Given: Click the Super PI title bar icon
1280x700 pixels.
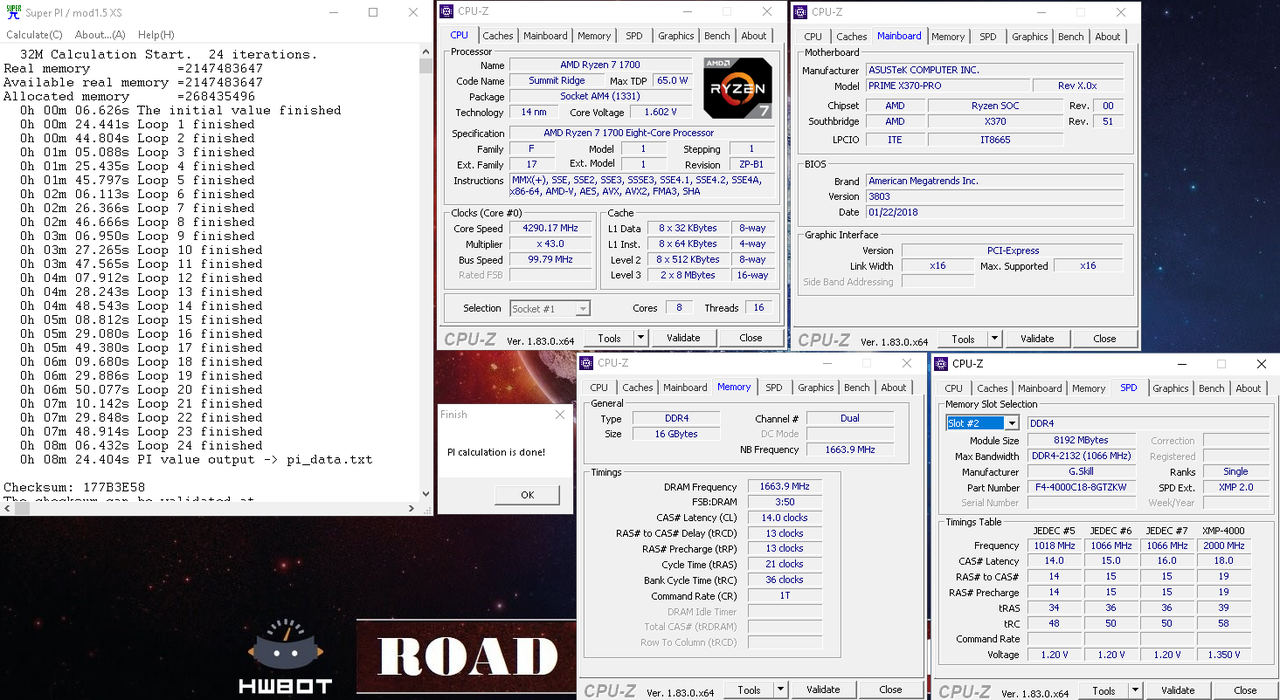Looking at the screenshot, I should (x=13, y=12).
